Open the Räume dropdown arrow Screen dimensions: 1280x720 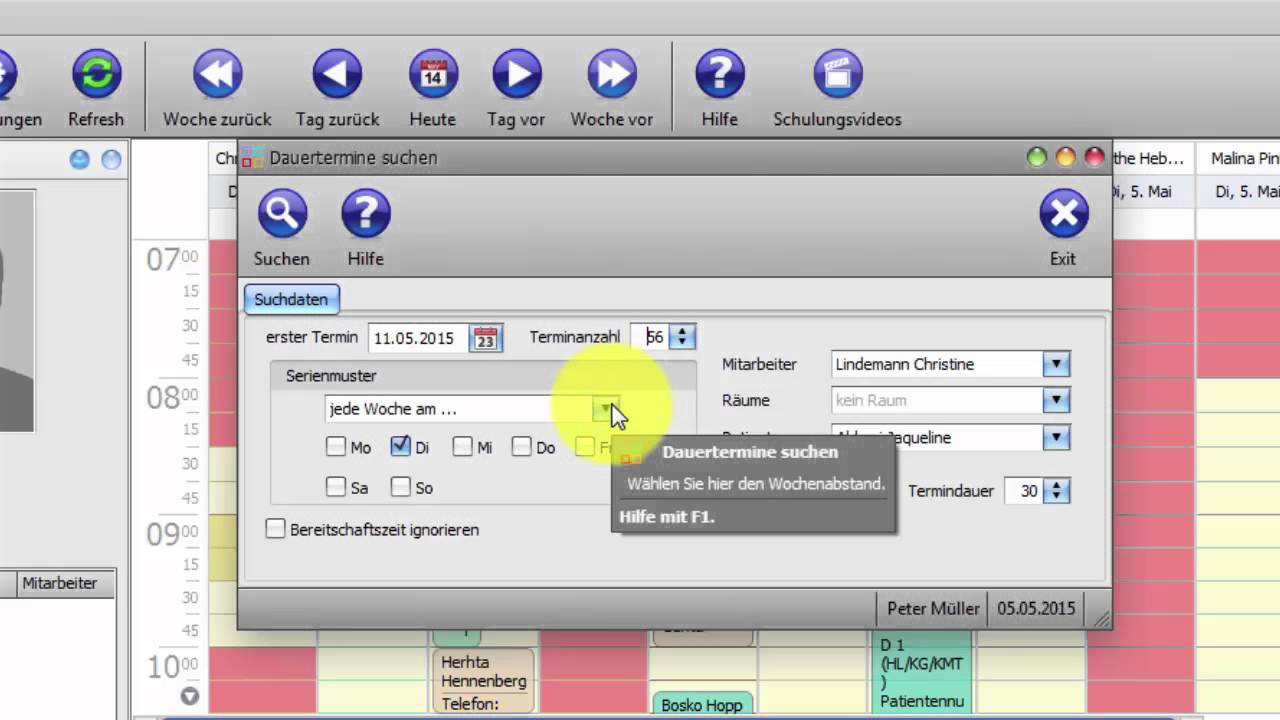point(1056,400)
